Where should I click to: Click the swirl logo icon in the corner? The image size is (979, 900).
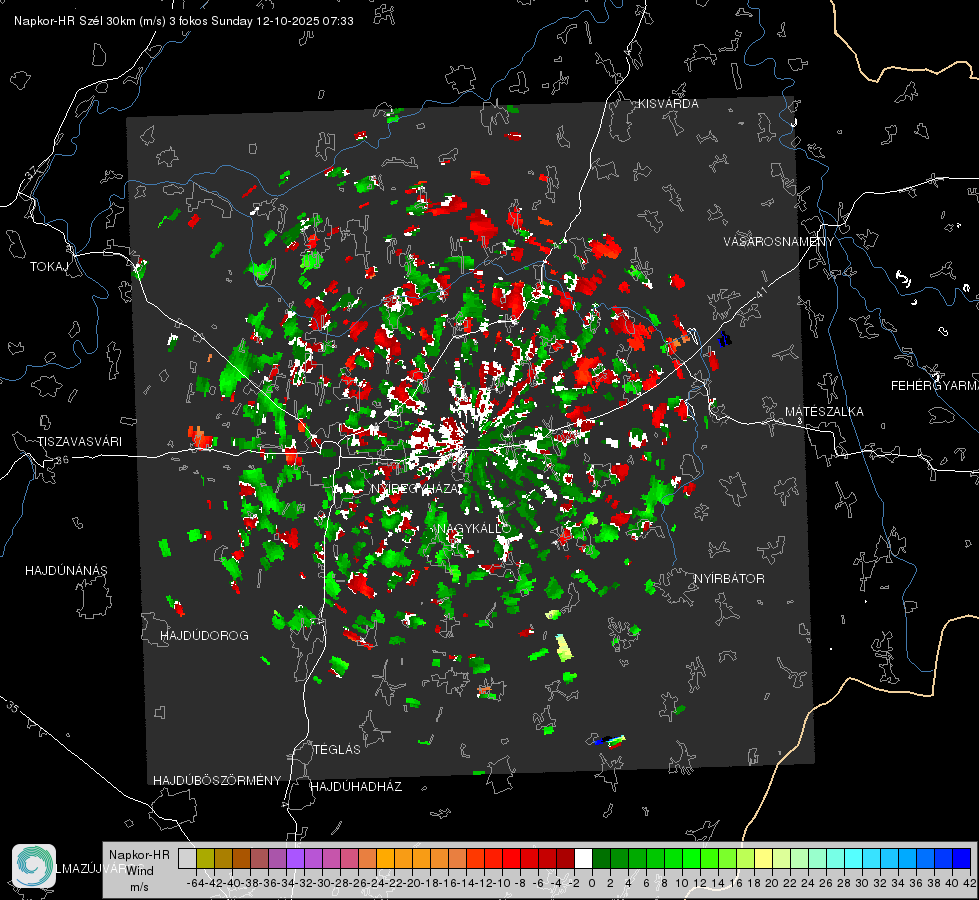34,866
